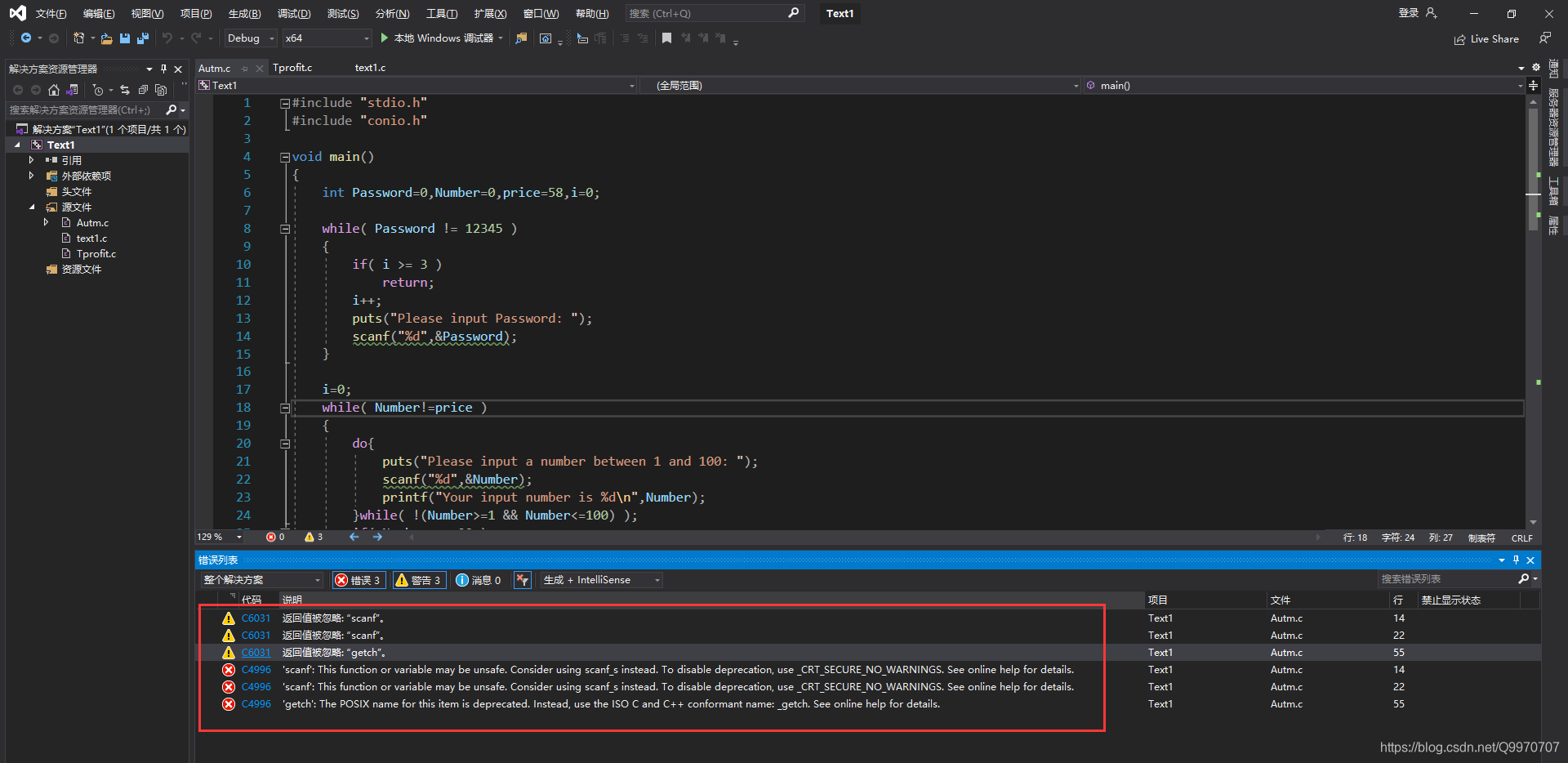Open the Debug menu
This screenshot has width=1568, height=763.
point(294,14)
